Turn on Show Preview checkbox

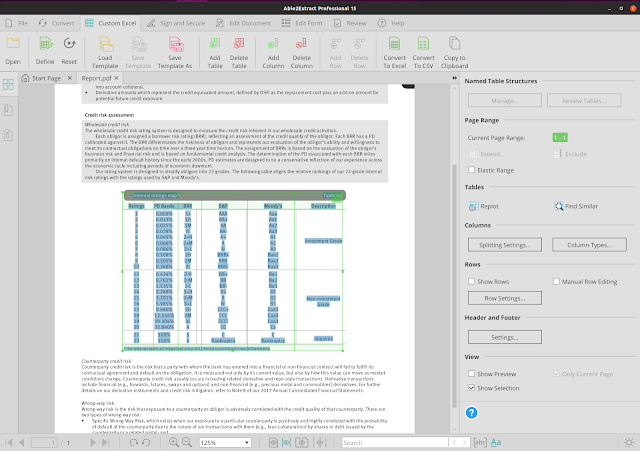coord(471,373)
